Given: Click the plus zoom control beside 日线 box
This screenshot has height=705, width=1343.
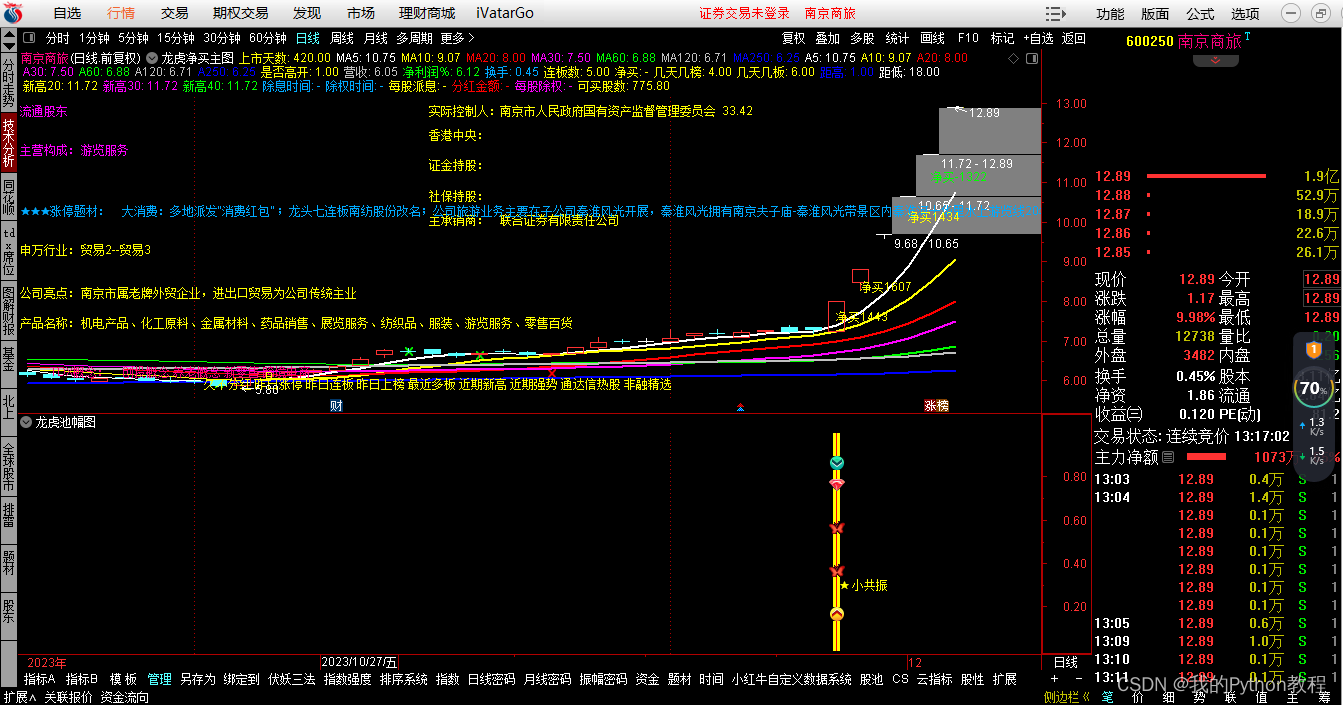Looking at the screenshot, I should click(1053, 679).
